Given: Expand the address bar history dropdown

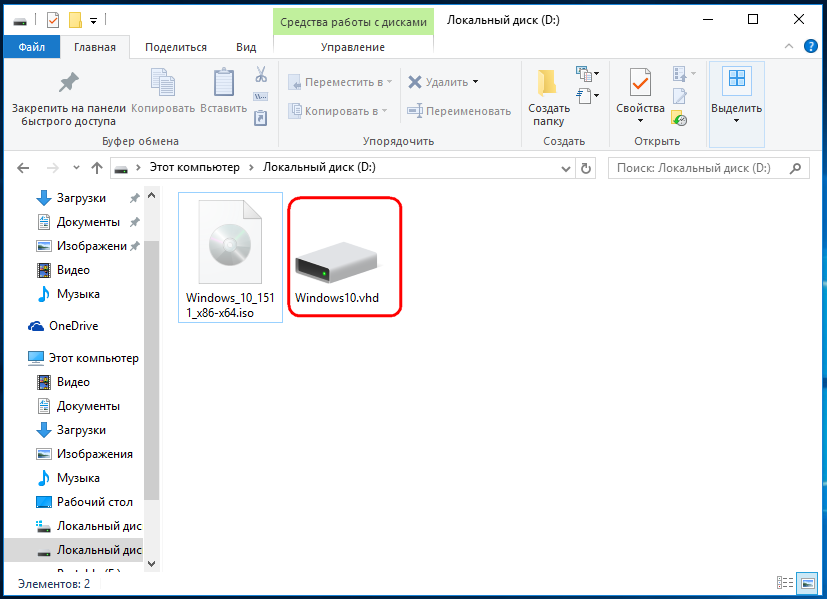Looking at the screenshot, I should click(565, 169).
